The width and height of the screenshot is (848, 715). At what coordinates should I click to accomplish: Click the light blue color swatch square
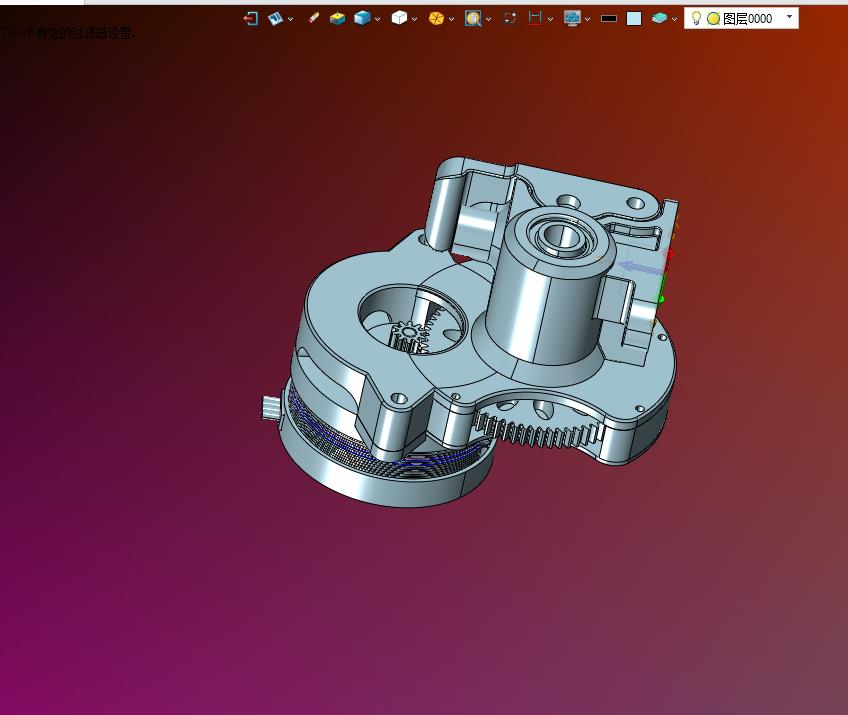[634, 19]
